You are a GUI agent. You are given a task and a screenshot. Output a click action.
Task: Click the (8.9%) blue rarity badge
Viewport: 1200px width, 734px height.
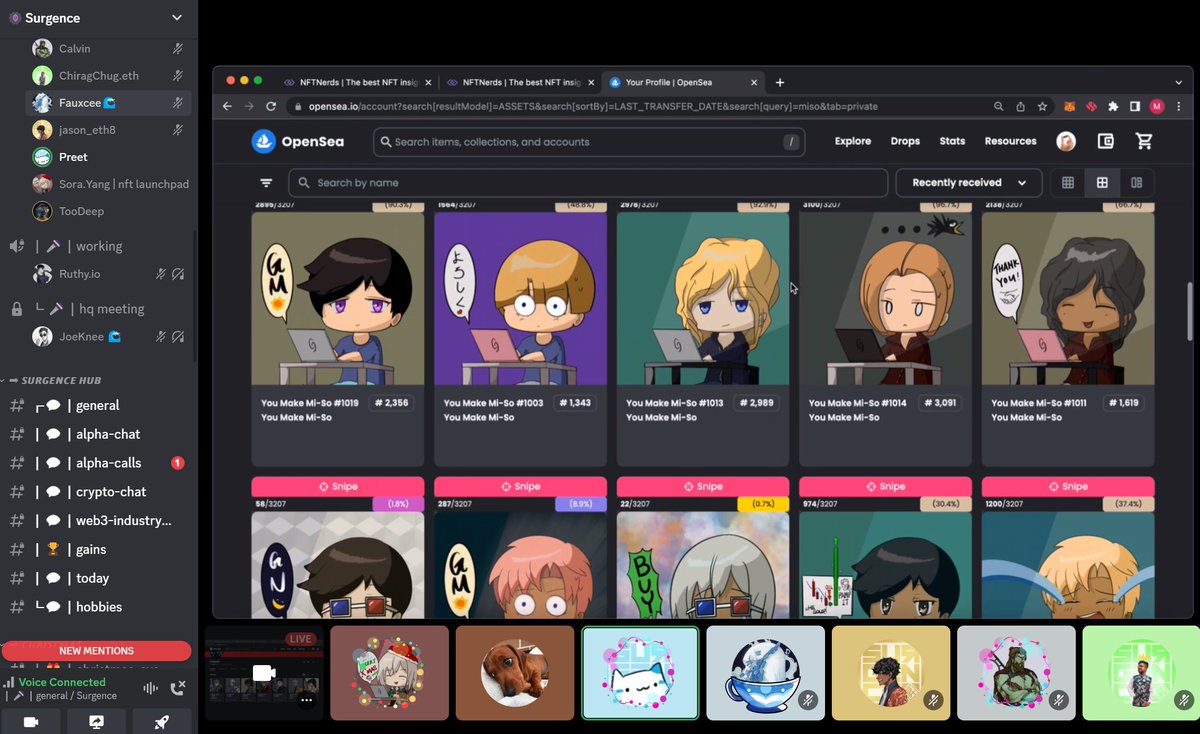[580, 503]
